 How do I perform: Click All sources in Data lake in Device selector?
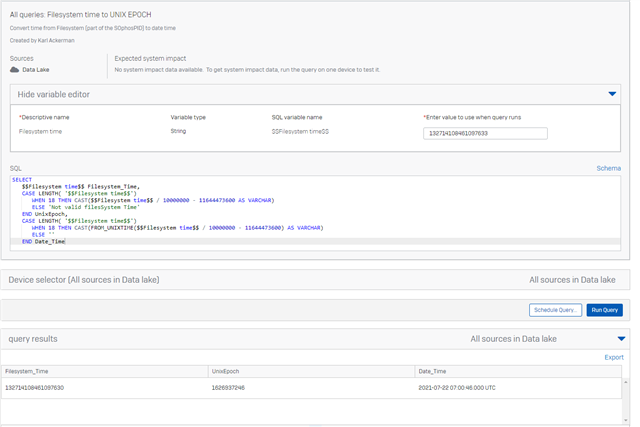pos(572,280)
